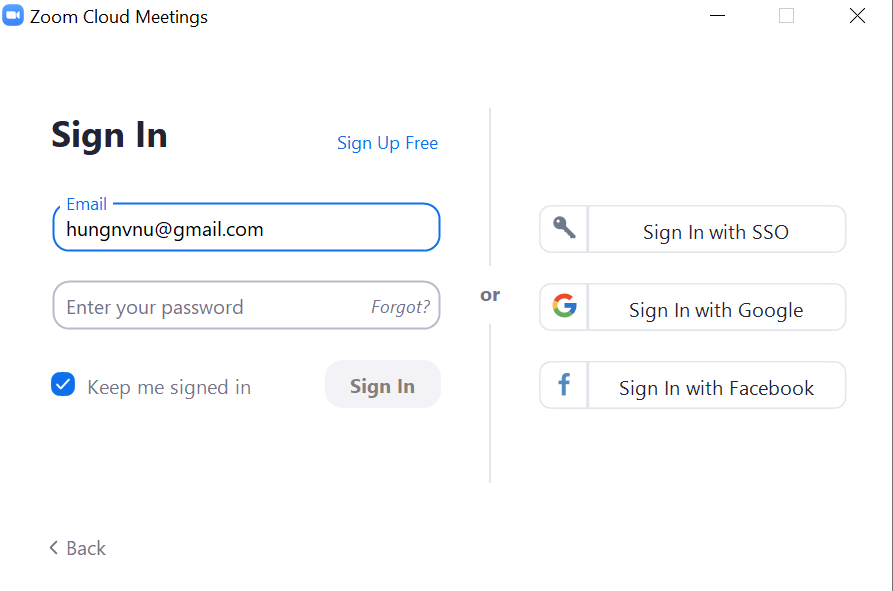Click the Enter your password field

tap(210, 307)
